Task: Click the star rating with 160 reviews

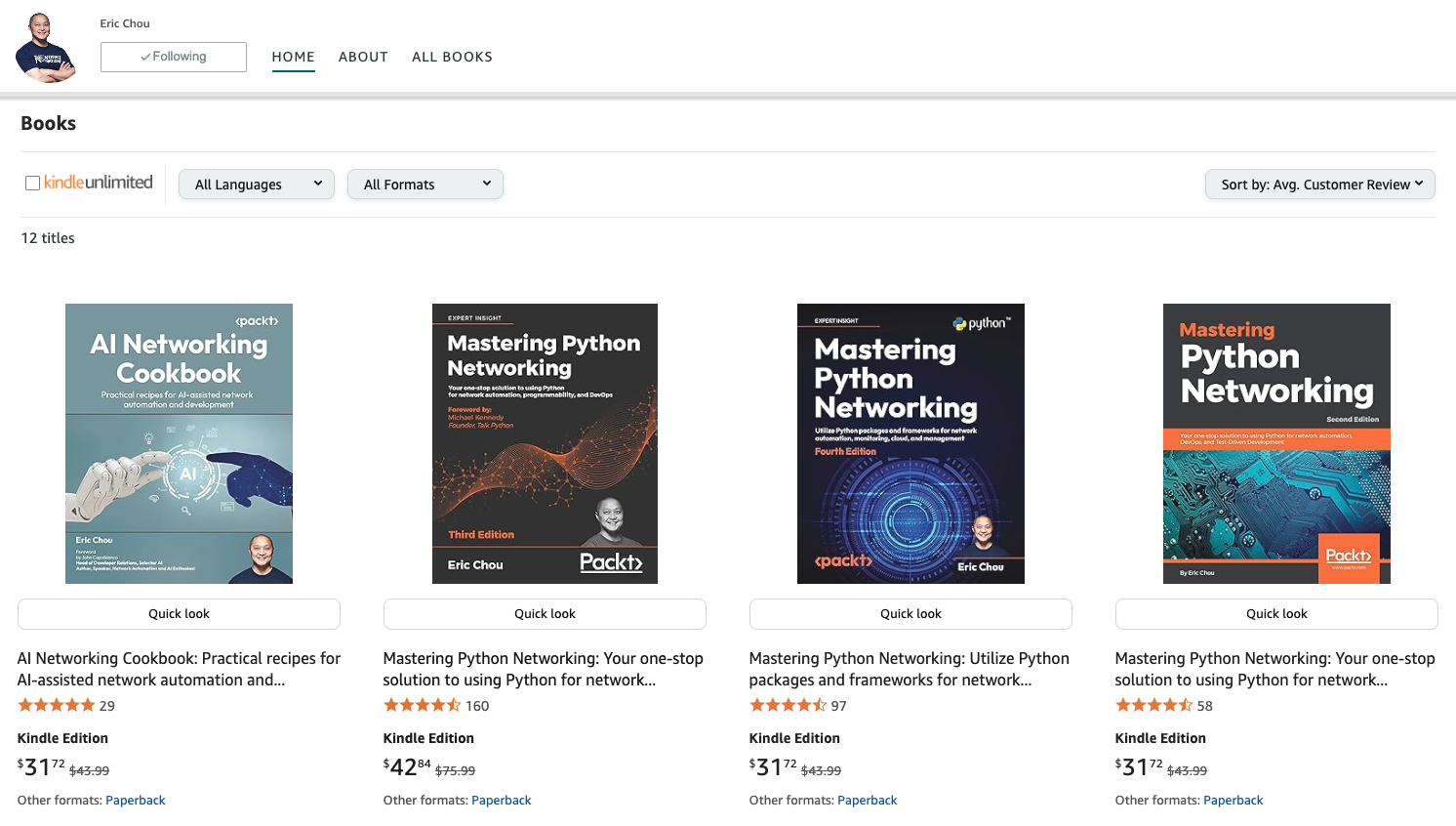Action: [422, 706]
